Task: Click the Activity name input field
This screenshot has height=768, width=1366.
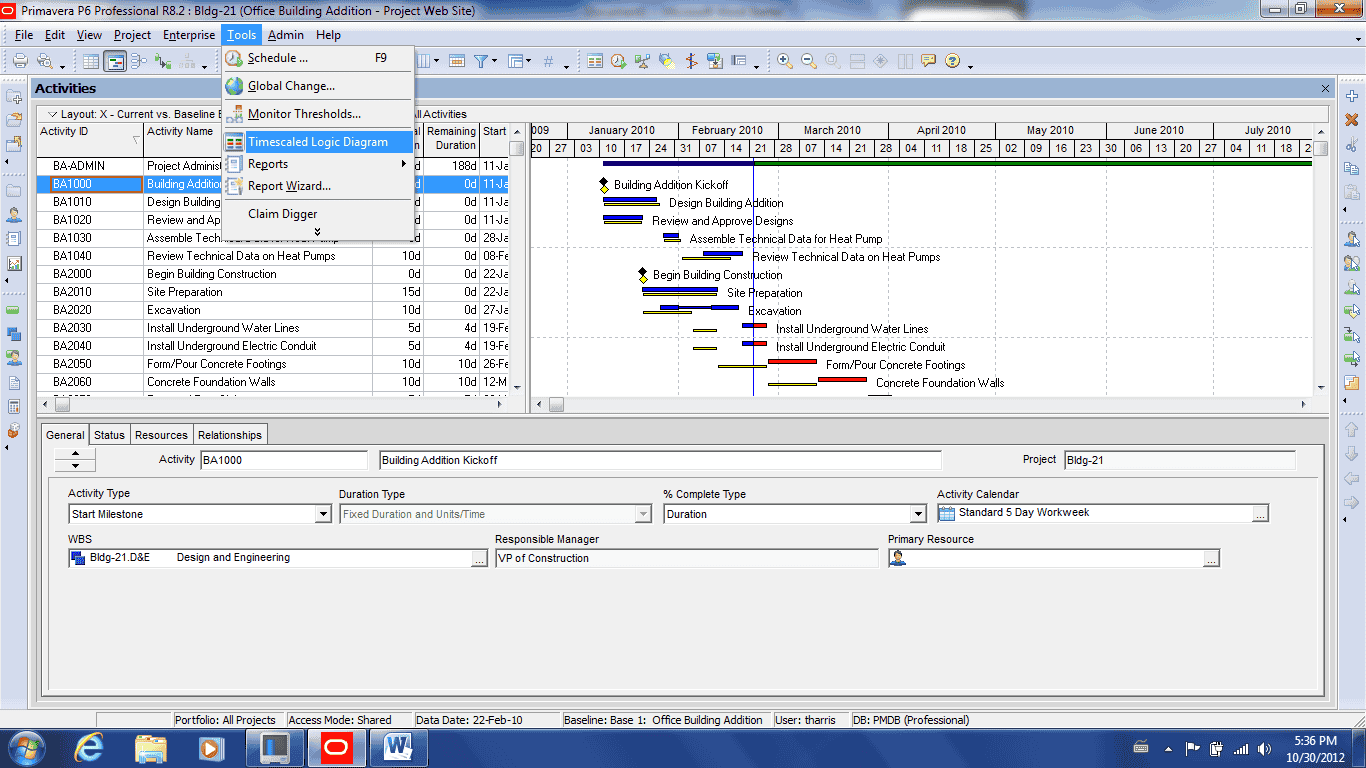Action: 660,460
